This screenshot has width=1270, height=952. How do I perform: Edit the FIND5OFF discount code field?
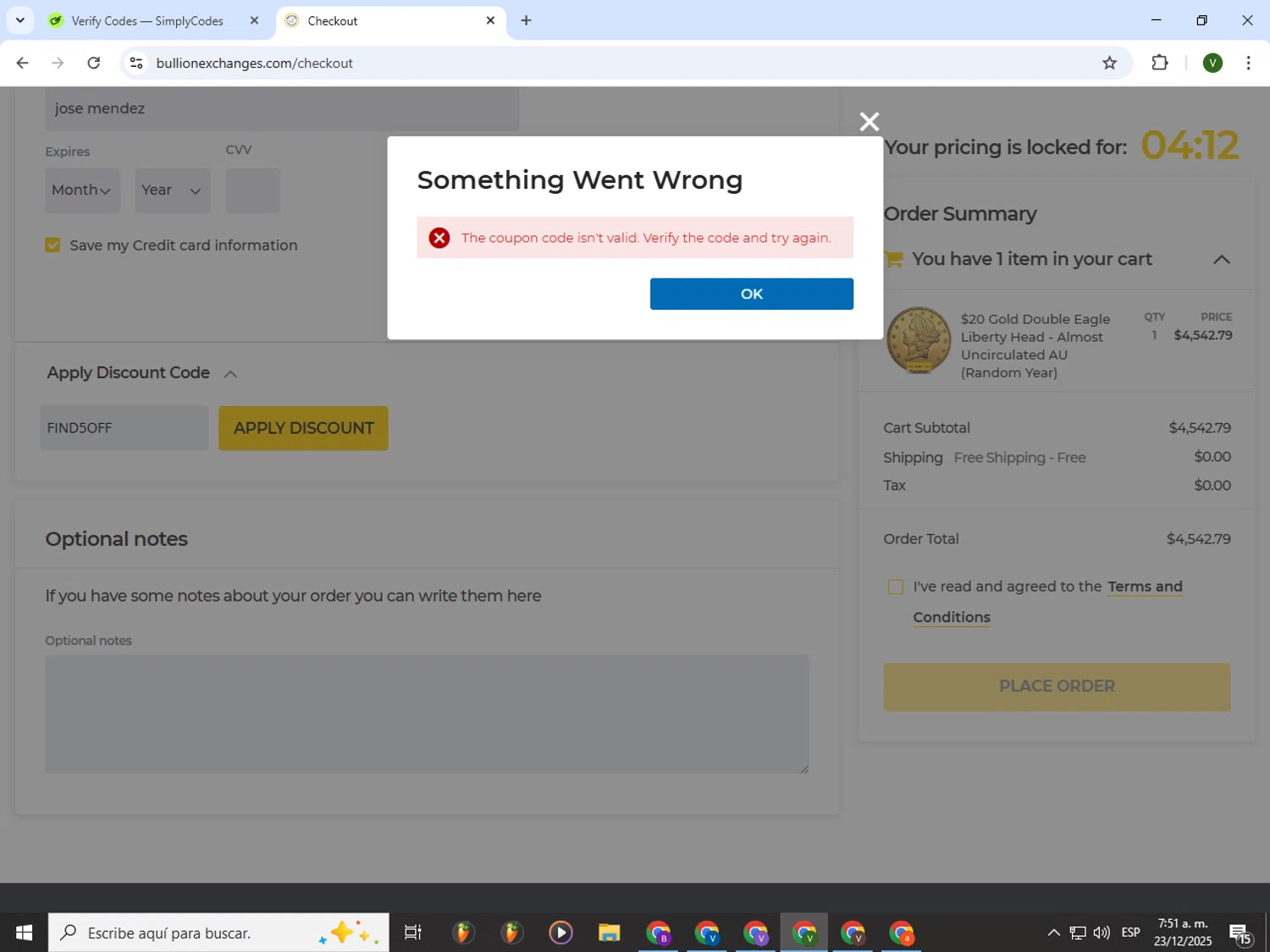[124, 428]
